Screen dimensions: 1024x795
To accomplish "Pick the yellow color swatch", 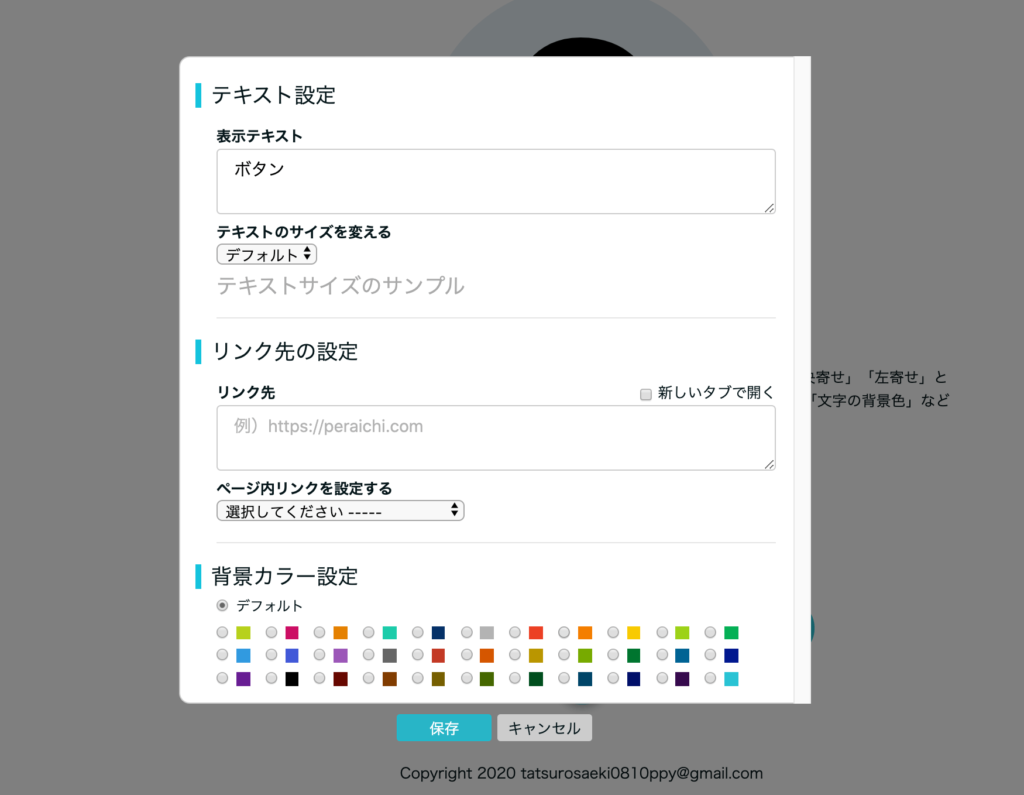I will [x=633, y=632].
